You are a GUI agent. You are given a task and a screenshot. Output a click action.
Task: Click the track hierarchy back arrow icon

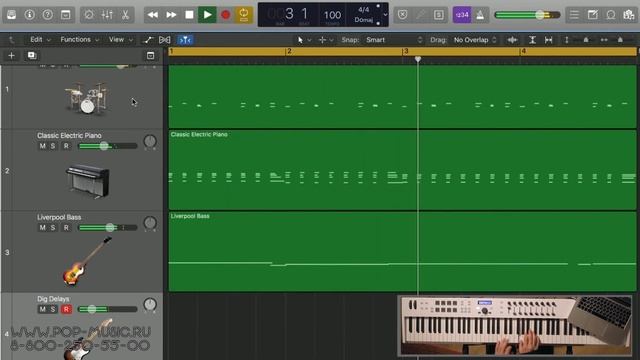11,40
